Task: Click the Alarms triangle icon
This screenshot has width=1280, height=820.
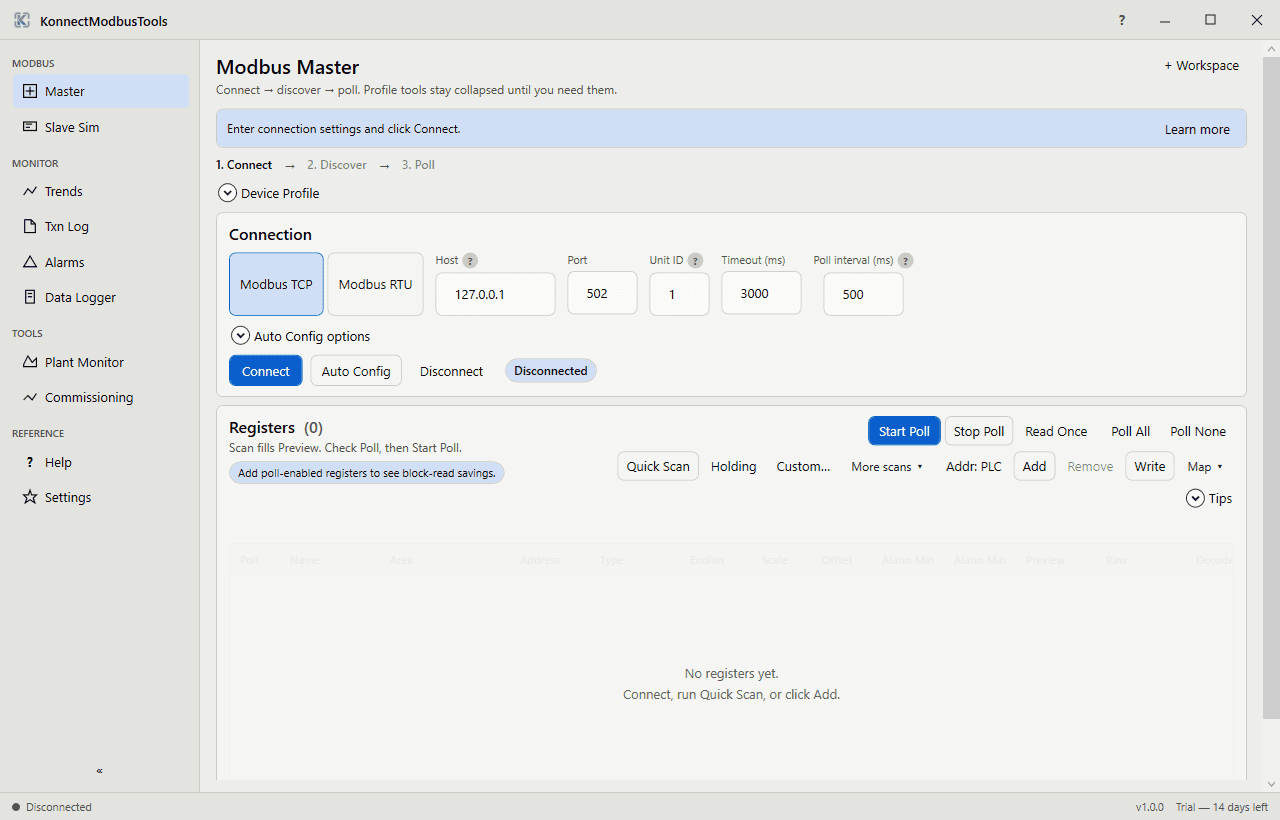Action: 30,262
